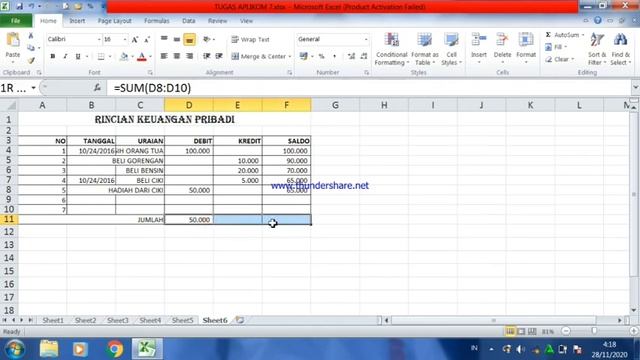Open the Windows Start button
This screenshot has height=360, width=640.
[15, 349]
